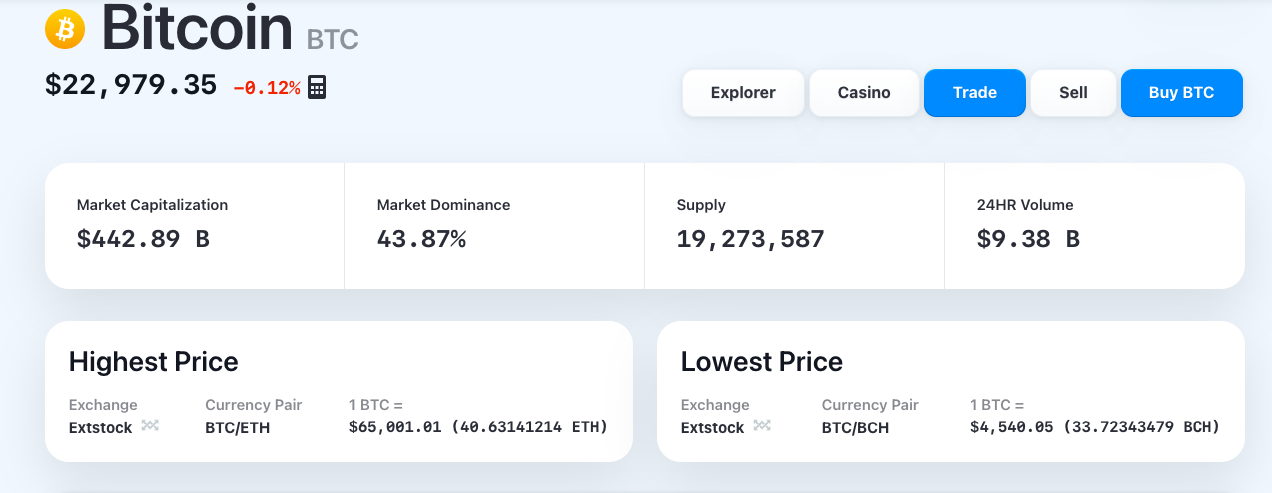Click the Buy BTC button
This screenshot has height=493, width=1272.
tap(1181, 93)
